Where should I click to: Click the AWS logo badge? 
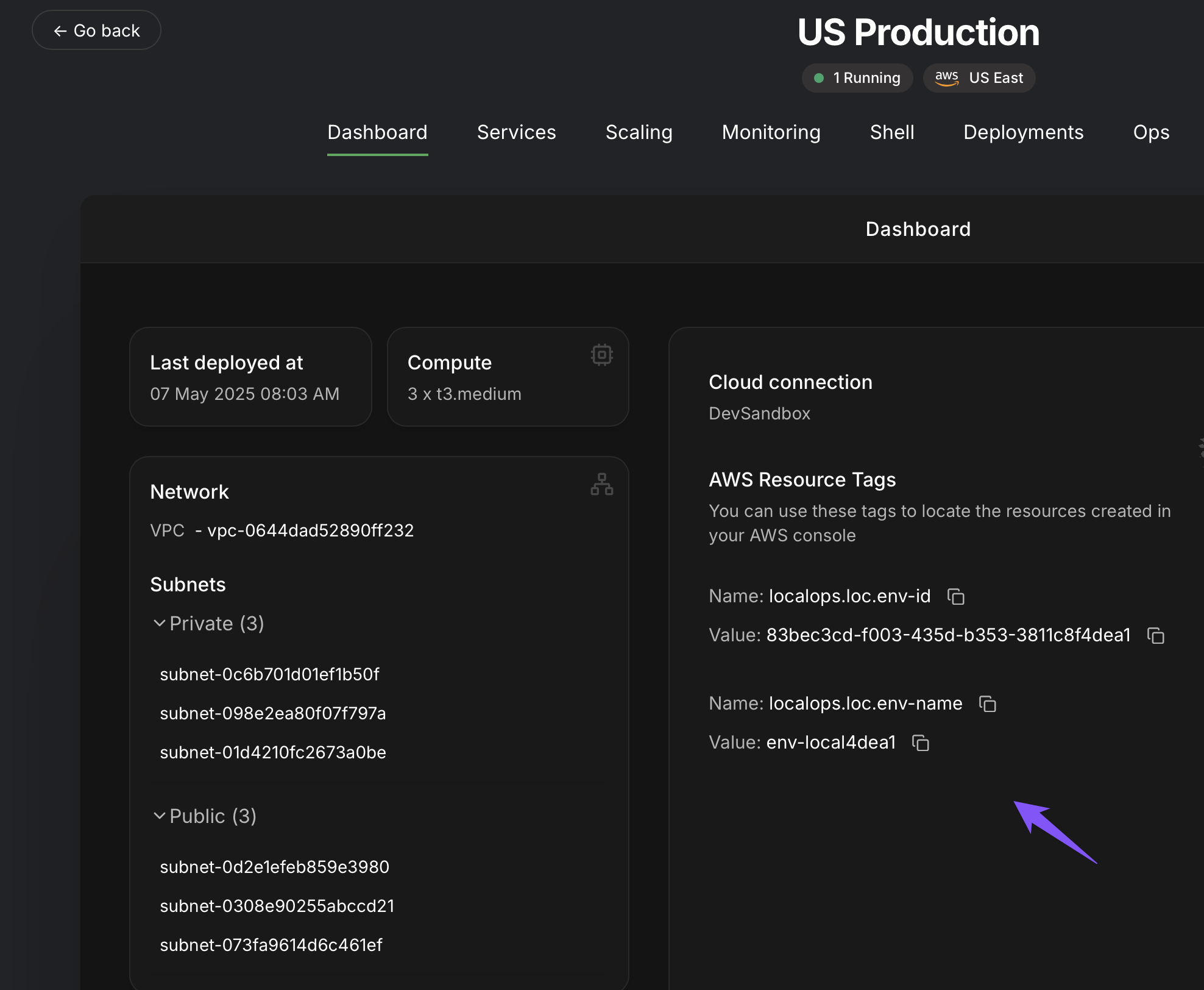[946, 77]
